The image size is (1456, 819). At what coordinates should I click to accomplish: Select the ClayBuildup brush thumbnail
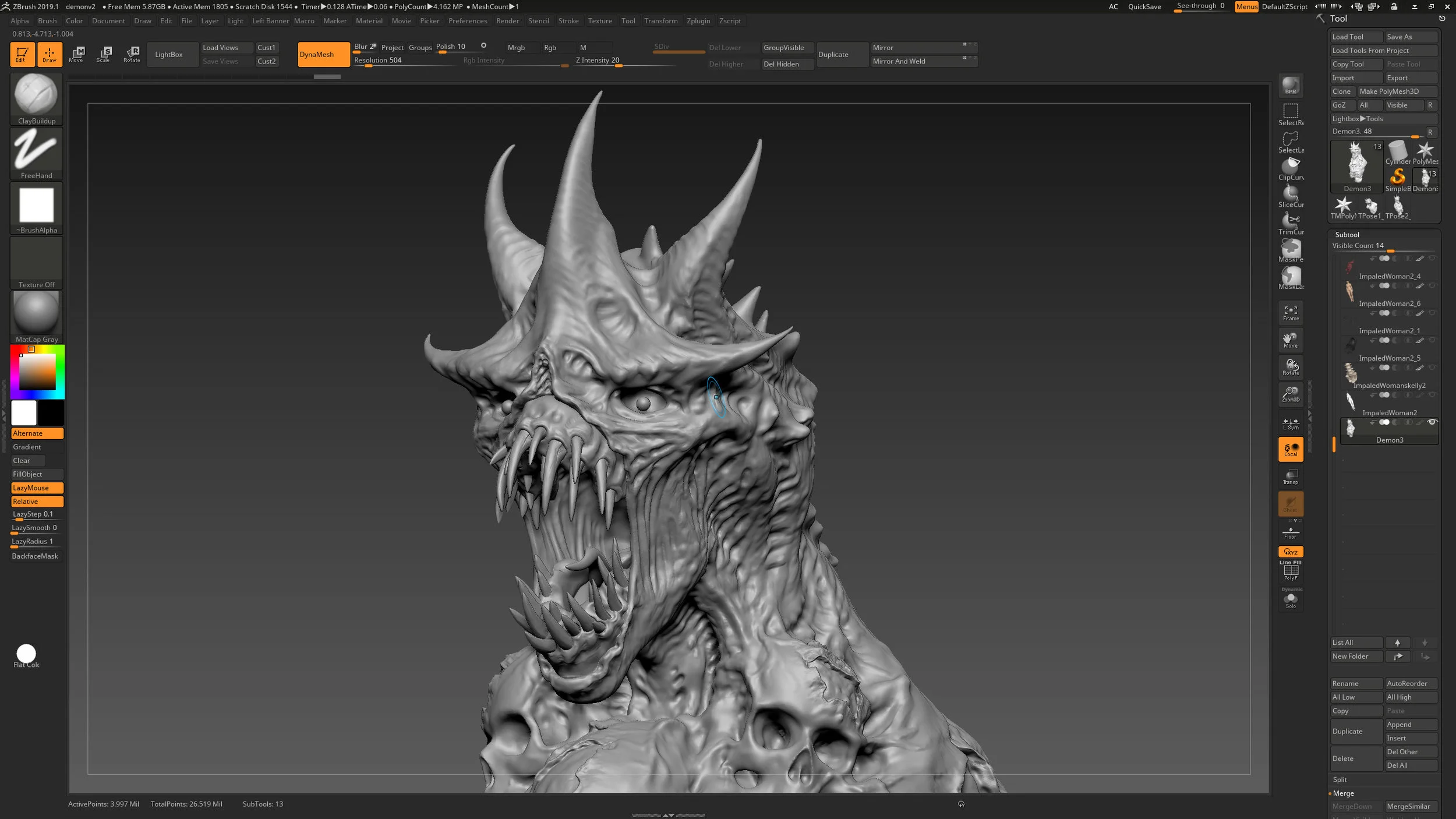[36, 95]
